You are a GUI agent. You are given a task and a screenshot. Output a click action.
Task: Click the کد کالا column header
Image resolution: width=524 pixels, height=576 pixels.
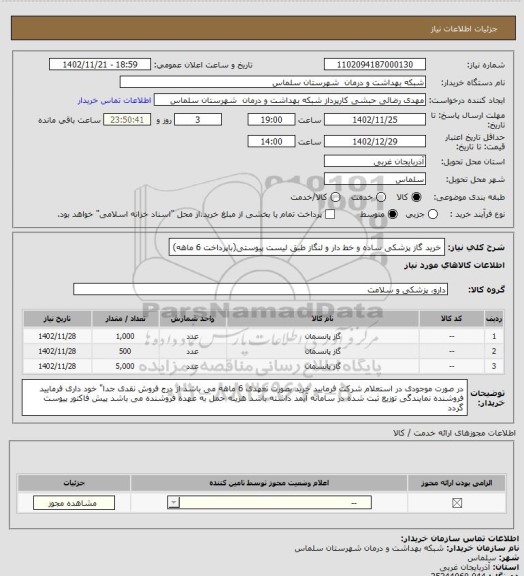click(x=451, y=318)
